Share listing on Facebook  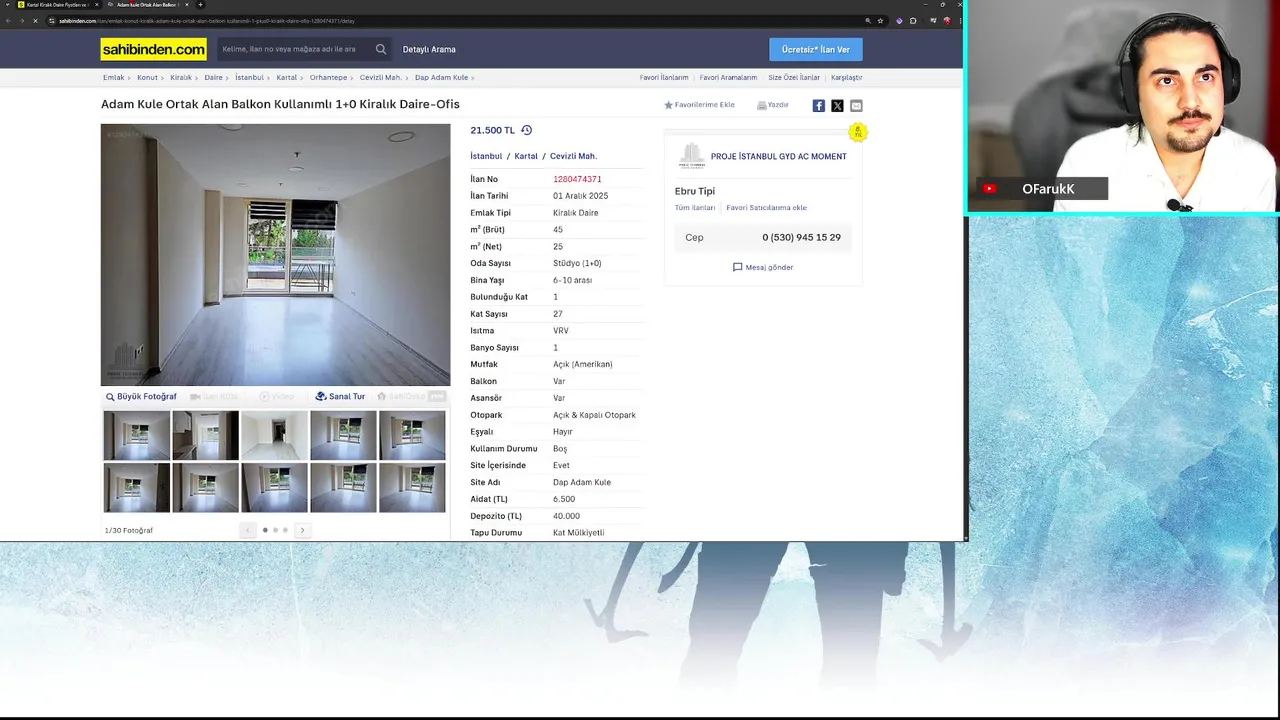point(818,106)
